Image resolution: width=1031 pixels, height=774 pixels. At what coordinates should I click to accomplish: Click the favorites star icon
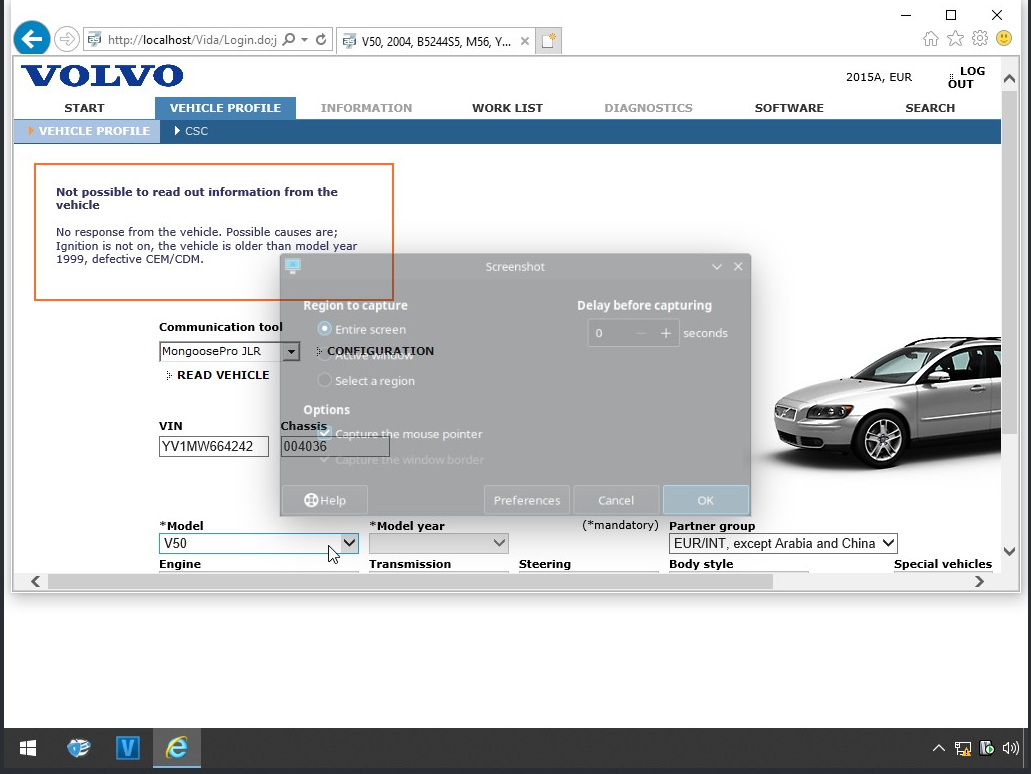[x=955, y=39]
